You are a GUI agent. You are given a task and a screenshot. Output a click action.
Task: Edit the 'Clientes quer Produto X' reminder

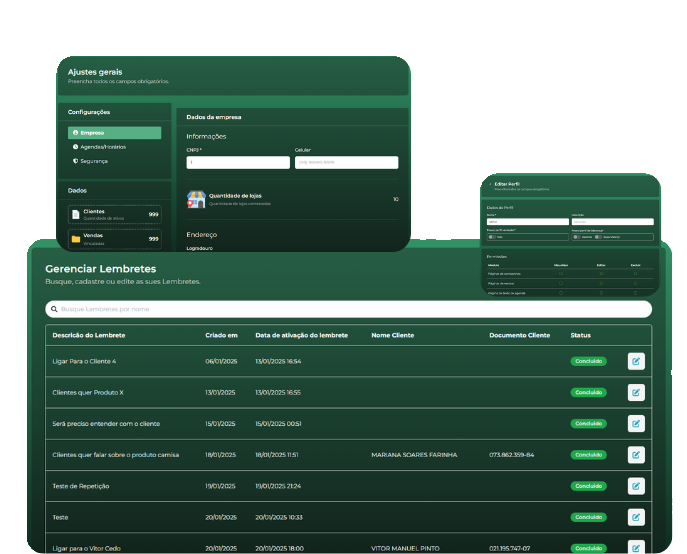(x=636, y=392)
